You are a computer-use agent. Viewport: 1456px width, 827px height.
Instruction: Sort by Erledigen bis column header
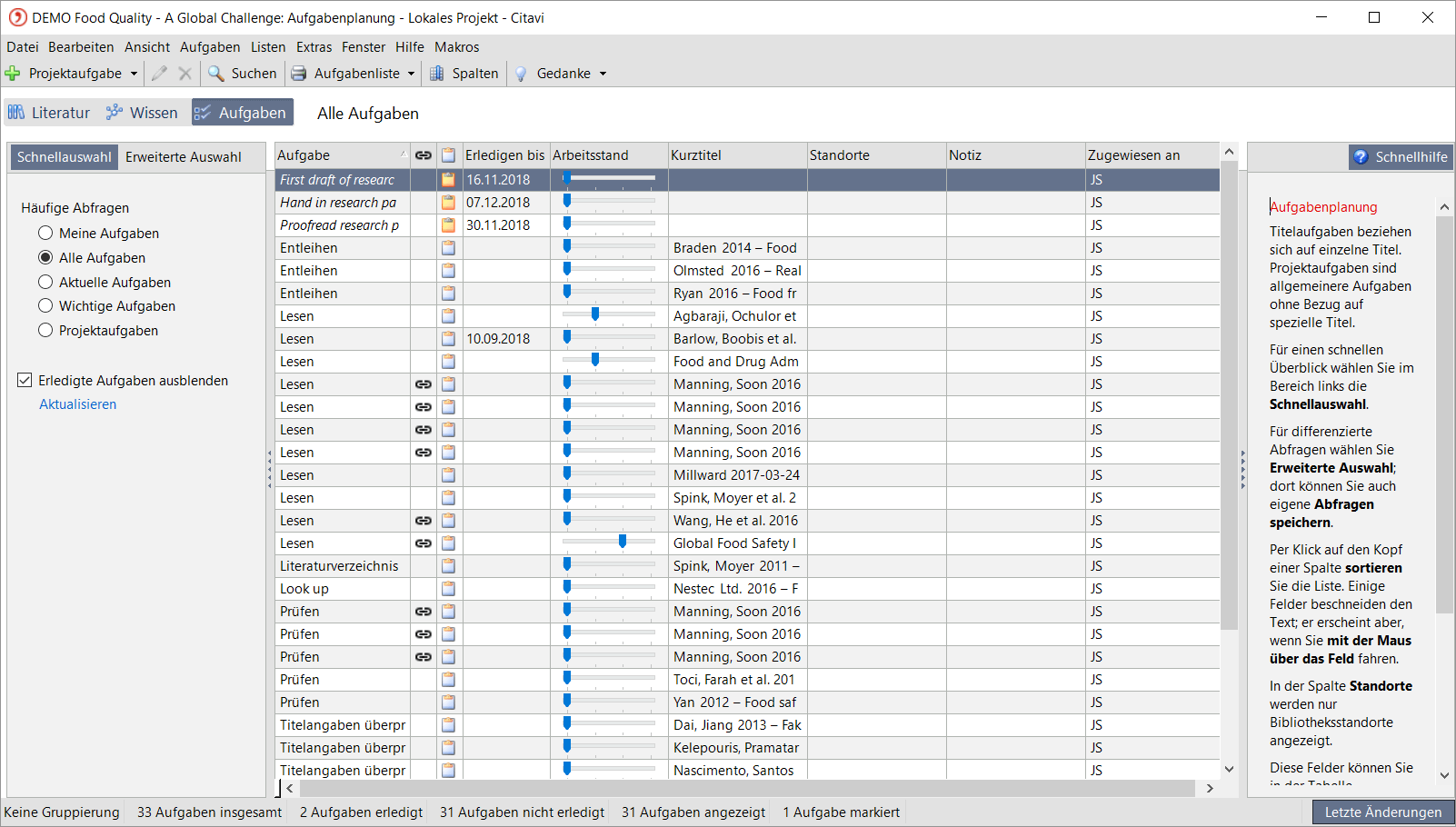click(505, 155)
